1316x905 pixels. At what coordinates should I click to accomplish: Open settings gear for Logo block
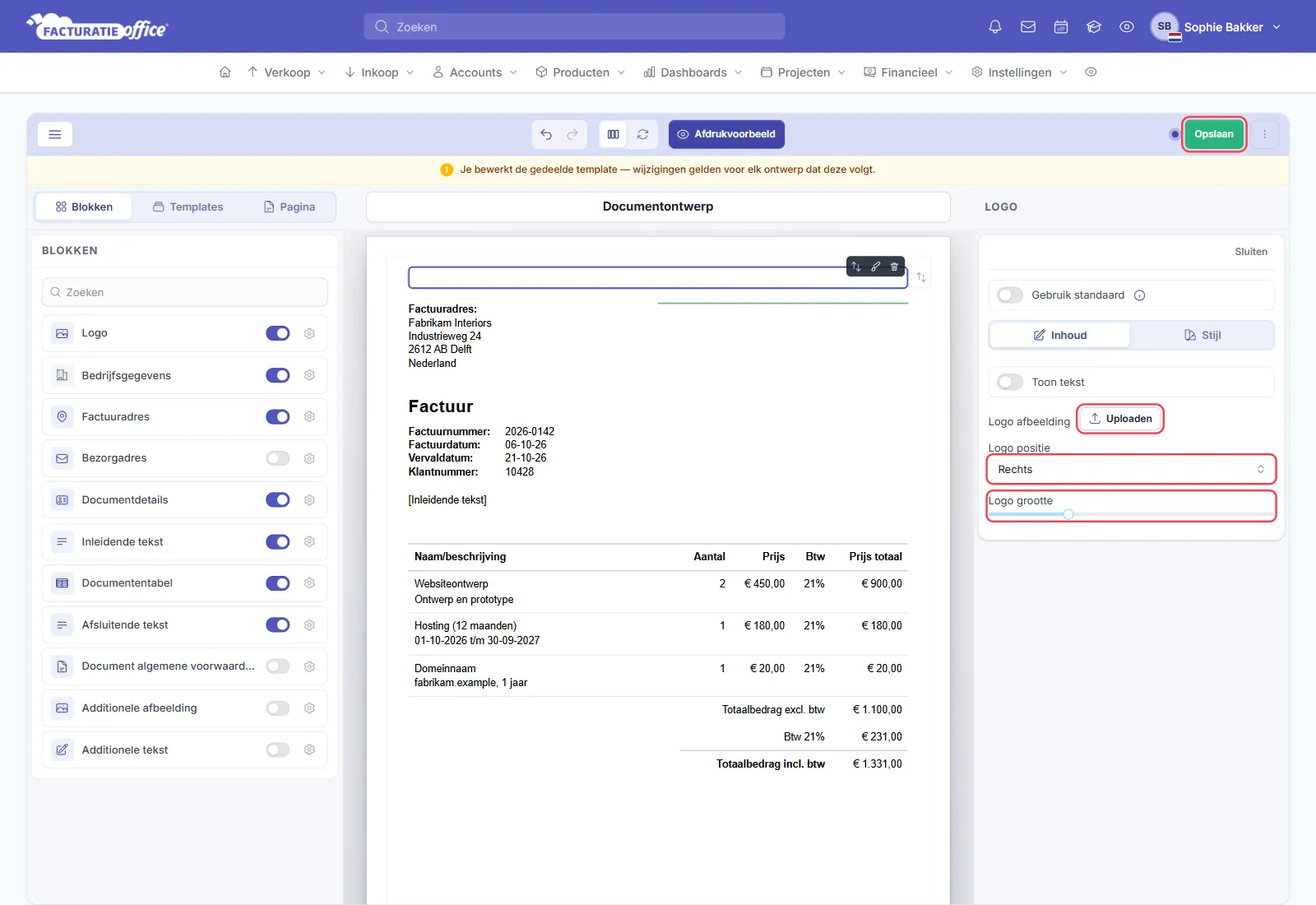(x=309, y=333)
